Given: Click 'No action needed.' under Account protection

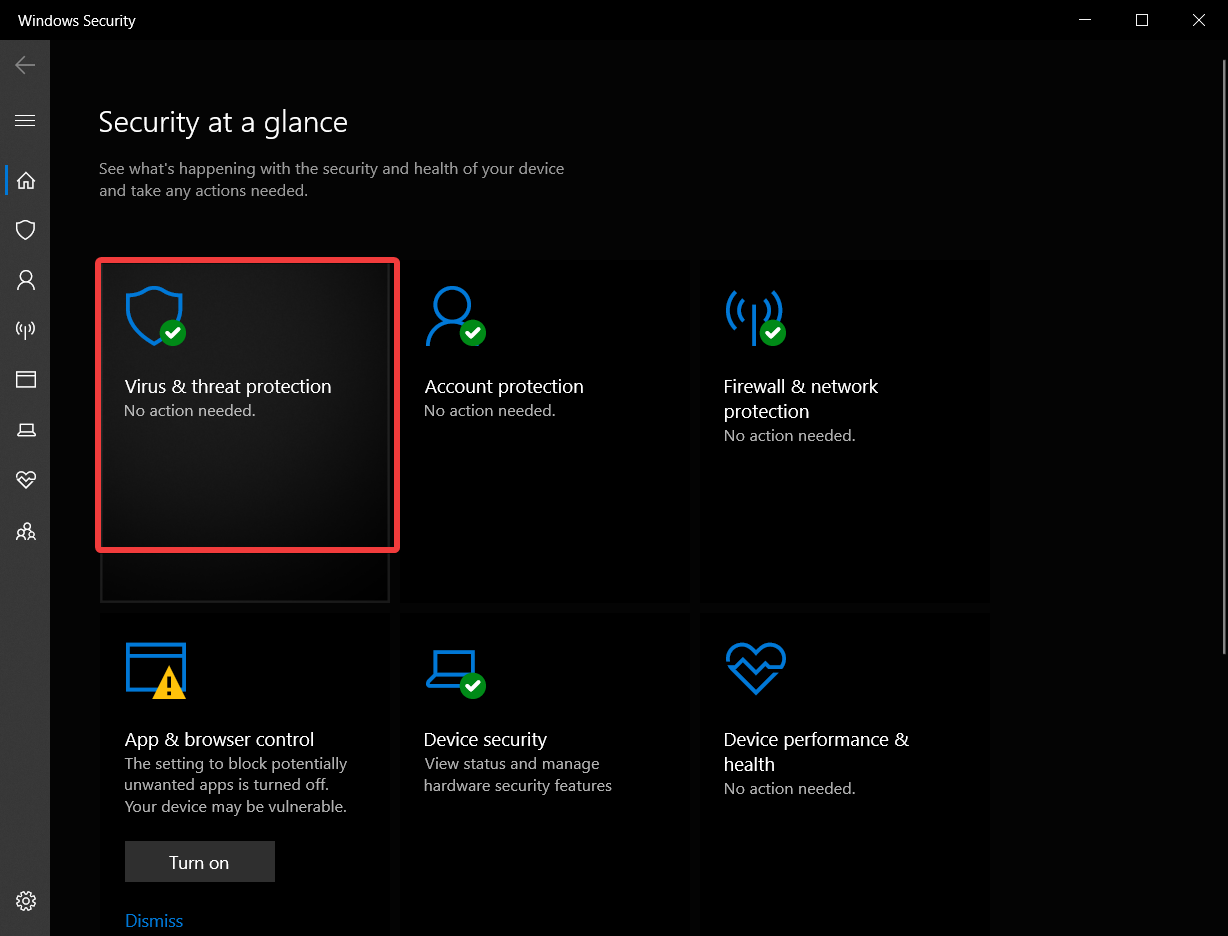Looking at the screenshot, I should click(489, 411).
